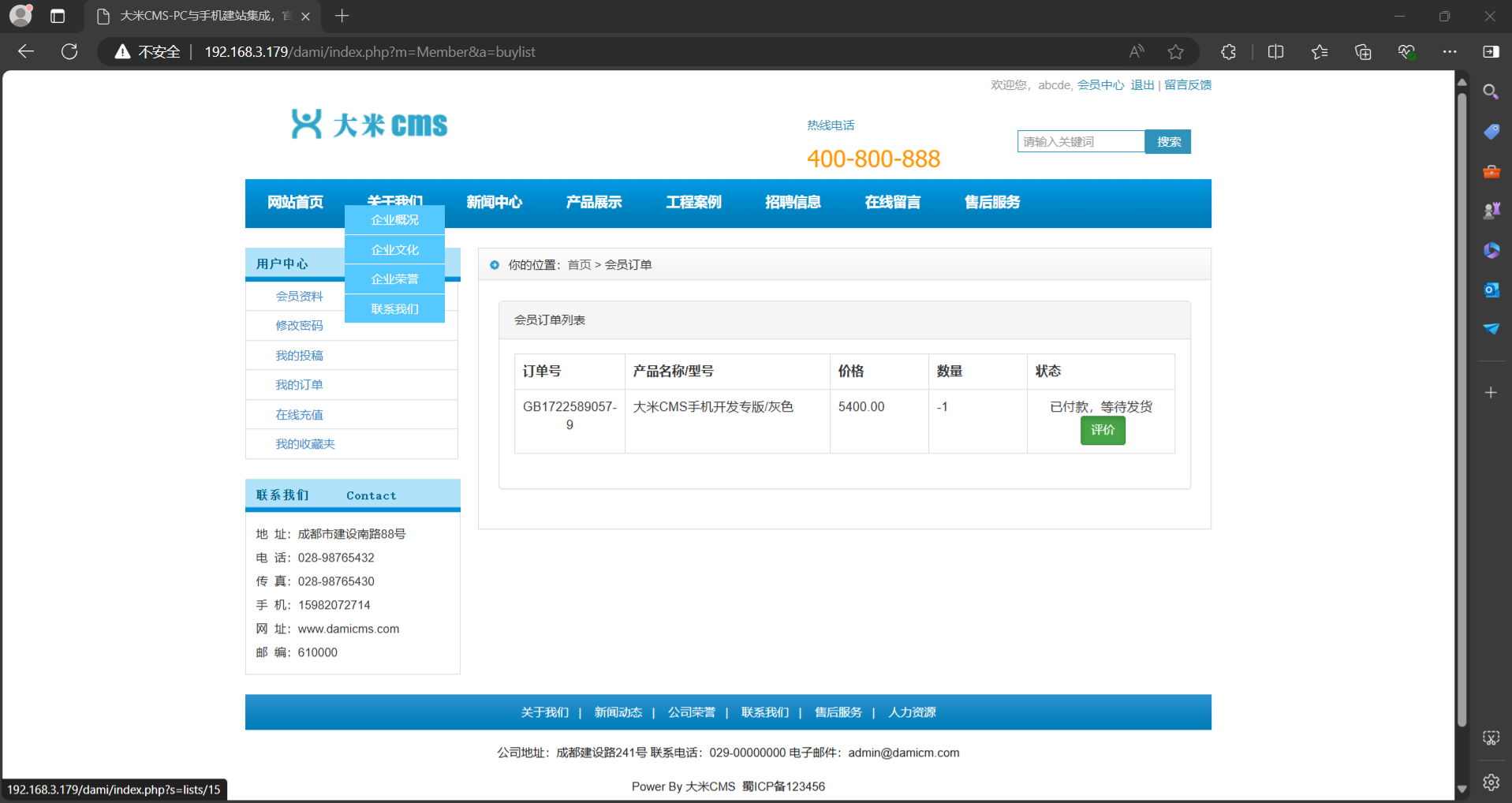Open the tab actions menu icon

tap(58, 16)
